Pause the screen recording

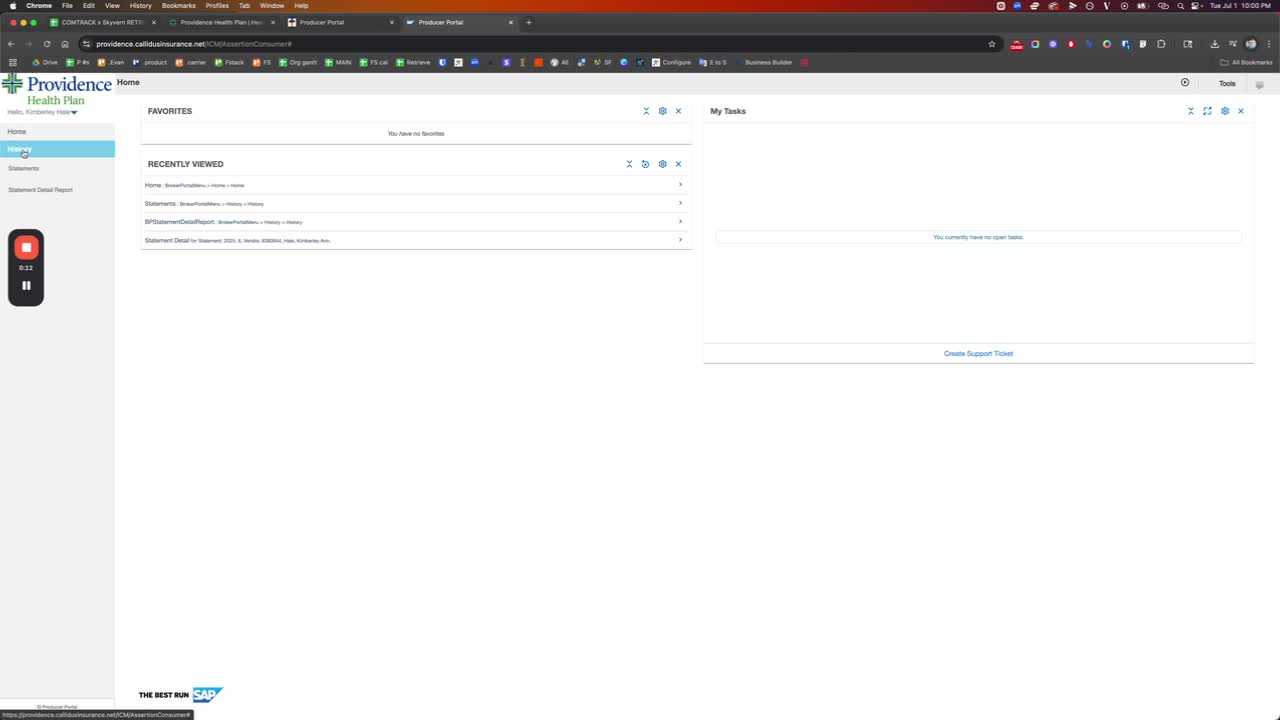click(26, 285)
